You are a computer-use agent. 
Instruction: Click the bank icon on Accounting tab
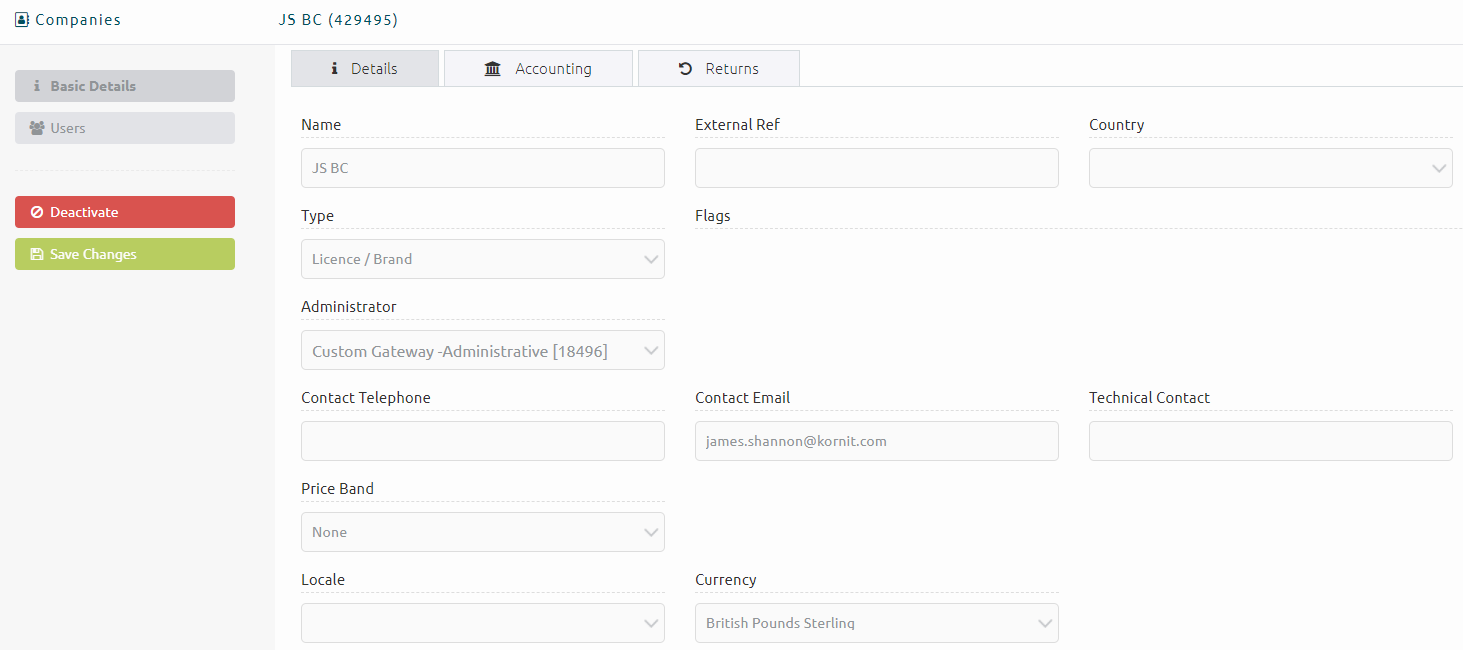[x=493, y=69]
